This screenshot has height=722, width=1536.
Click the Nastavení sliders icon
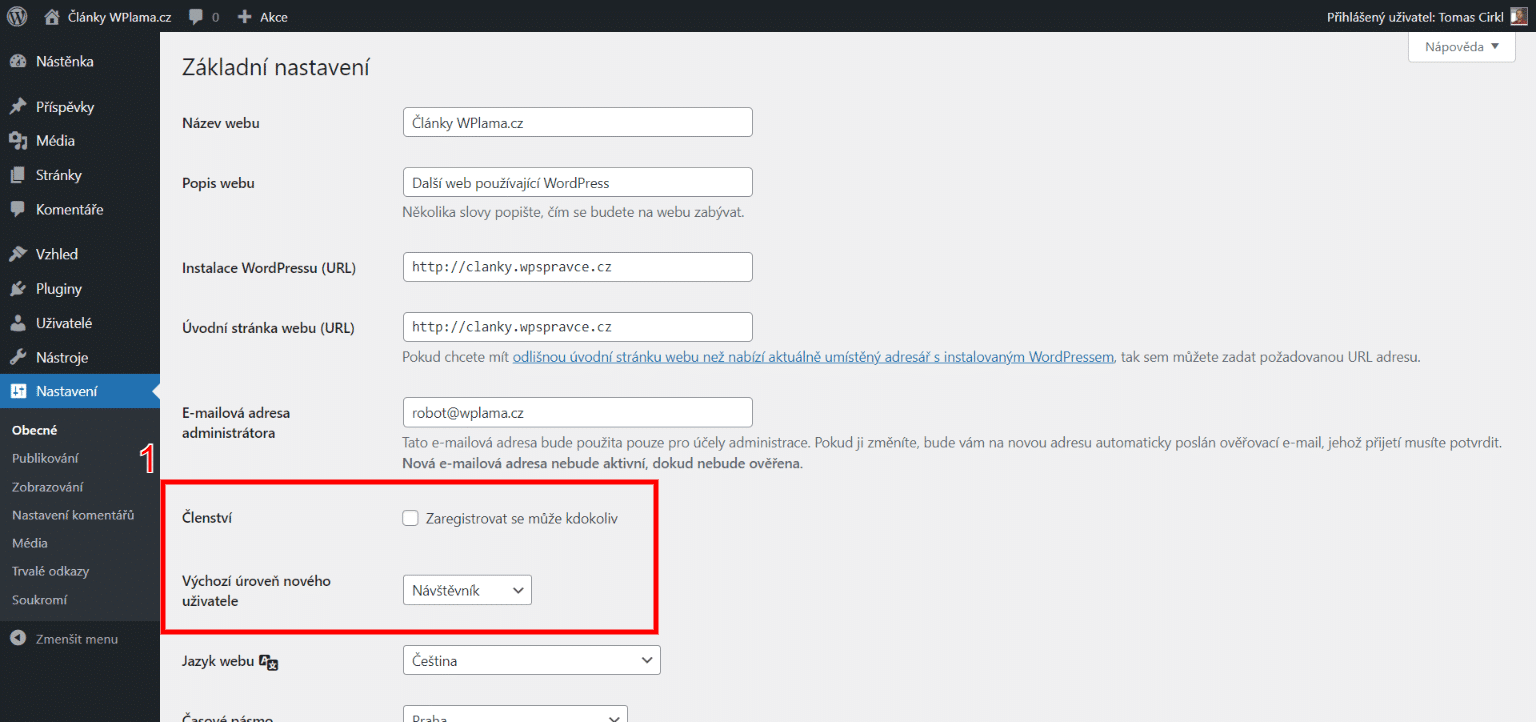coord(18,392)
